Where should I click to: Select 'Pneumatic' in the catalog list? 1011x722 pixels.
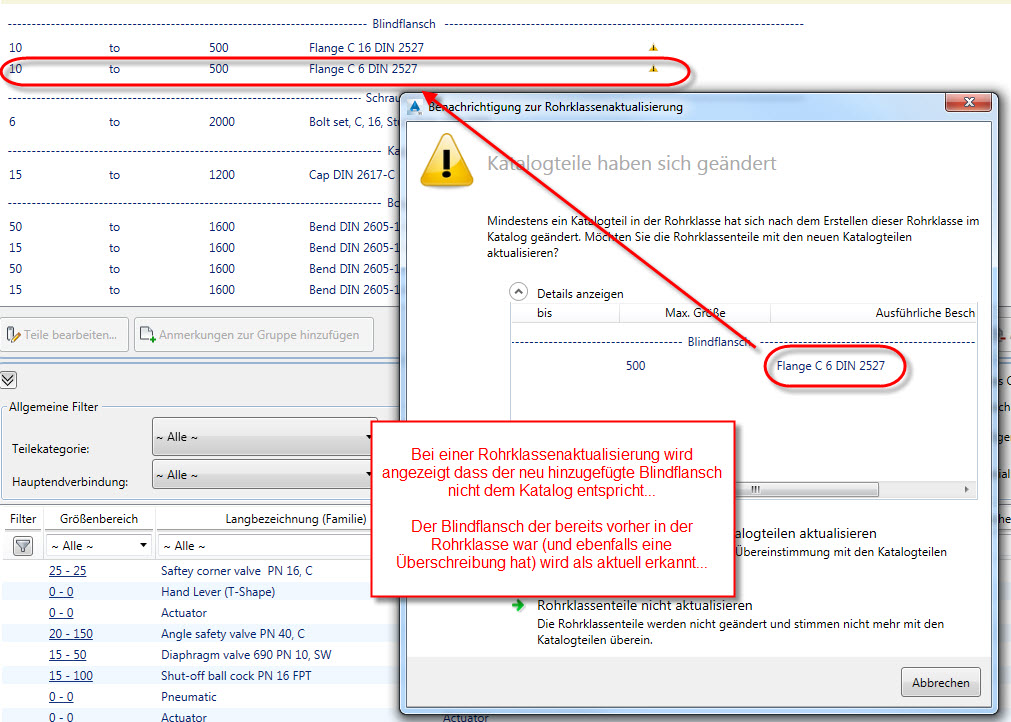point(188,697)
